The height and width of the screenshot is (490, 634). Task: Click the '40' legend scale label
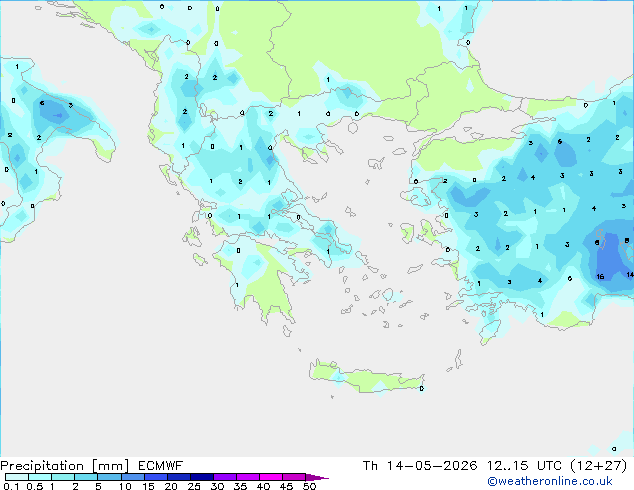pos(263,486)
